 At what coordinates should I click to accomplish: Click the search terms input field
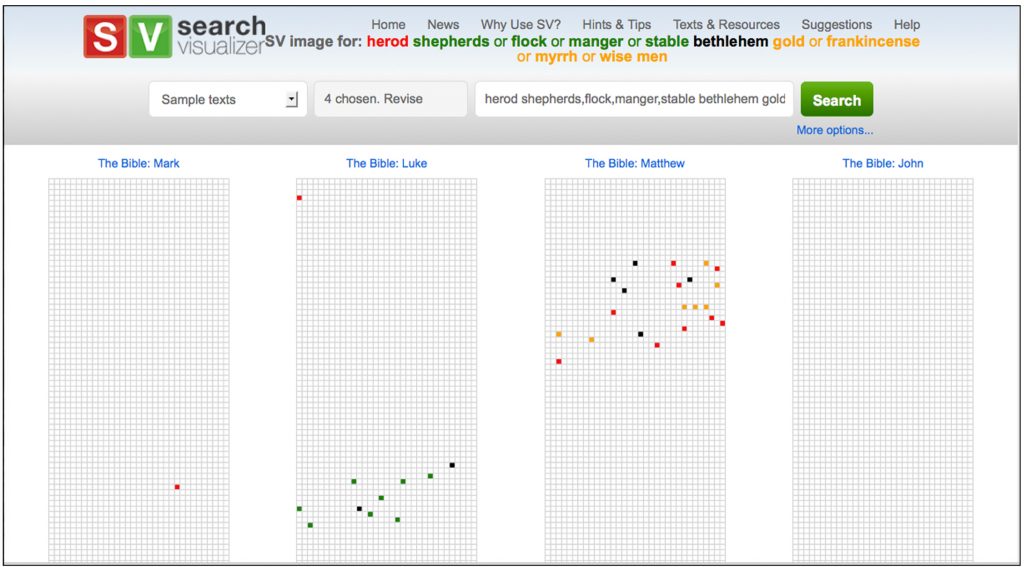click(634, 99)
